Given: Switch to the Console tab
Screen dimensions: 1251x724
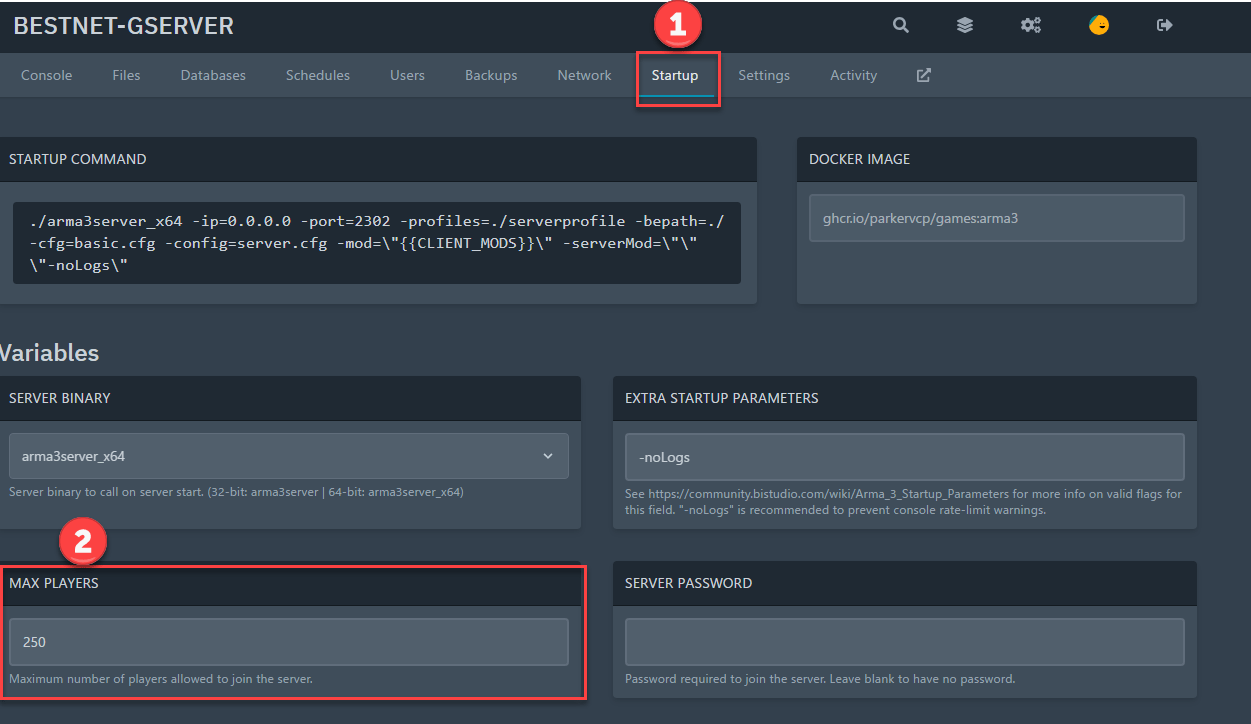Looking at the screenshot, I should point(47,75).
